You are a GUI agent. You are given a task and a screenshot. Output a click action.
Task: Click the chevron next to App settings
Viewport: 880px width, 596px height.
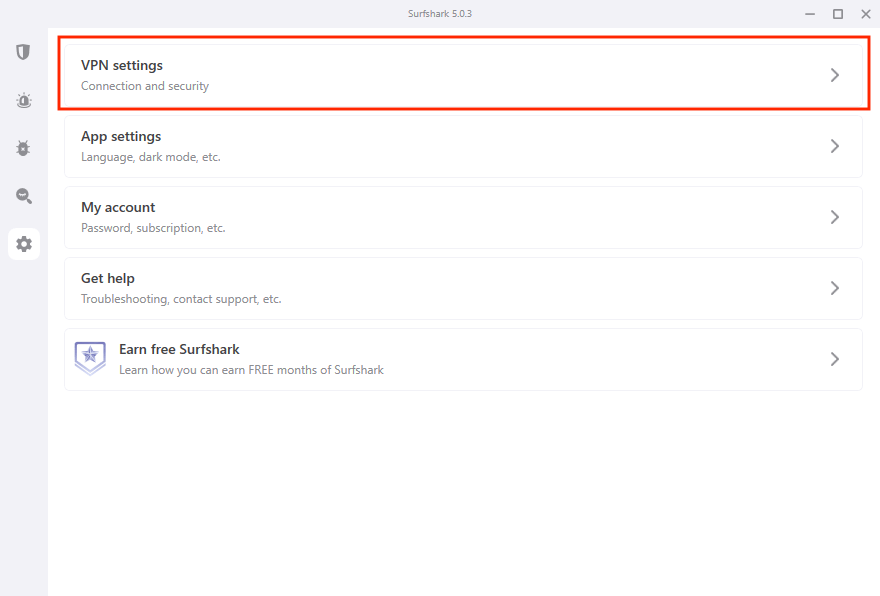point(835,145)
